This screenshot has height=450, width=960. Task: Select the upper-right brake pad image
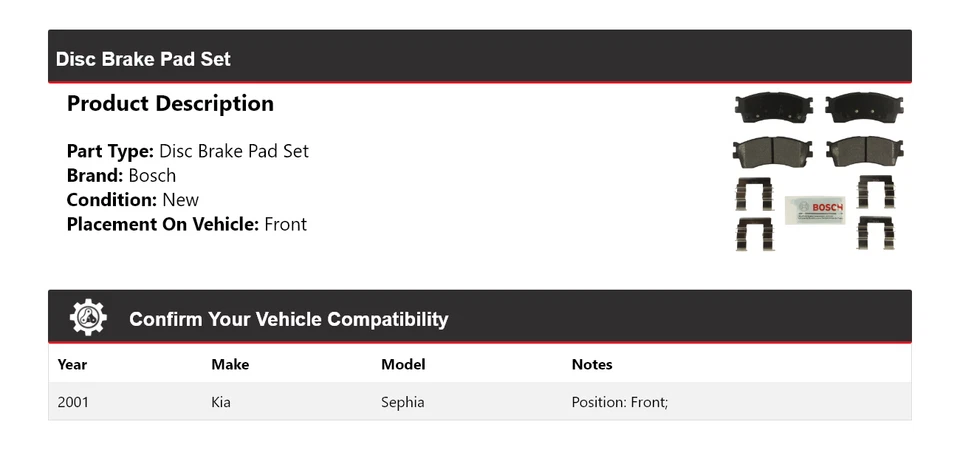click(865, 107)
